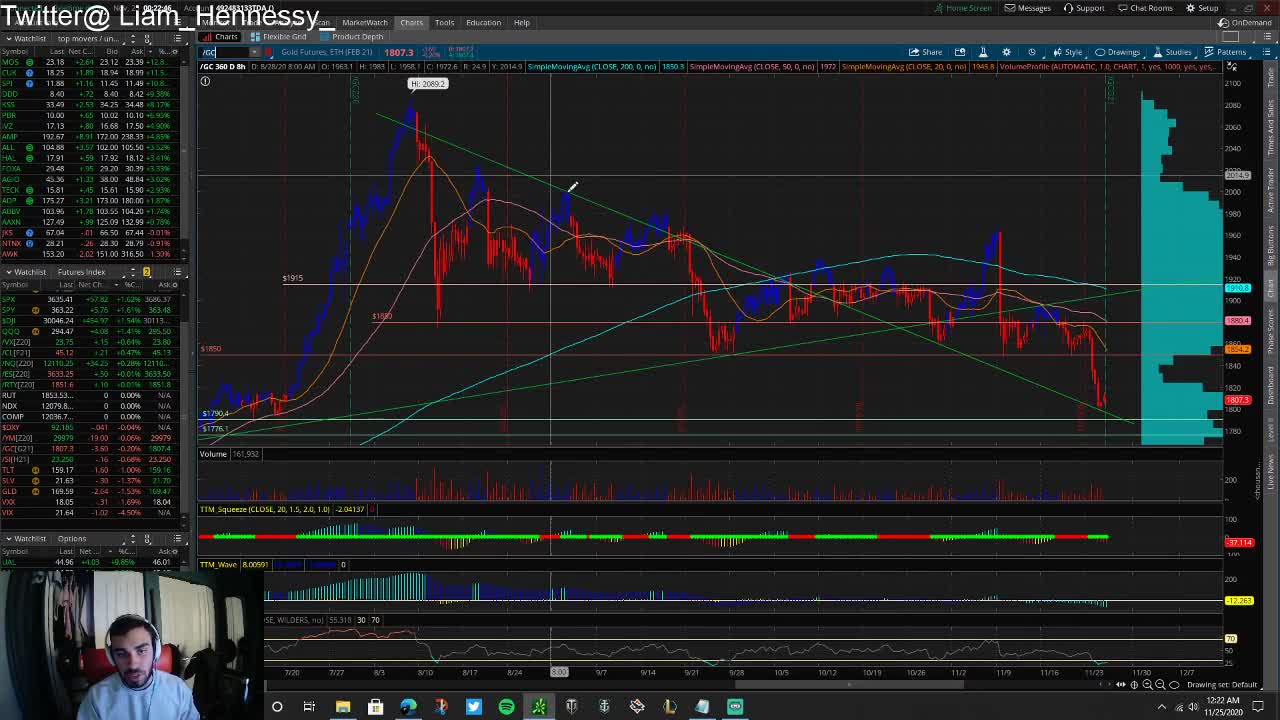1280x720 pixels.
Task: Switch to the MarketWatch tab
Action: [364, 22]
